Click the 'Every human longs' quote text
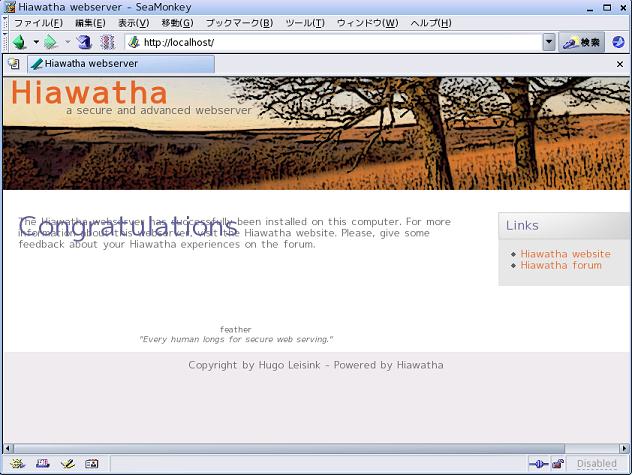Screen dimensions: 632x475 pyautogui.click(x=236, y=340)
